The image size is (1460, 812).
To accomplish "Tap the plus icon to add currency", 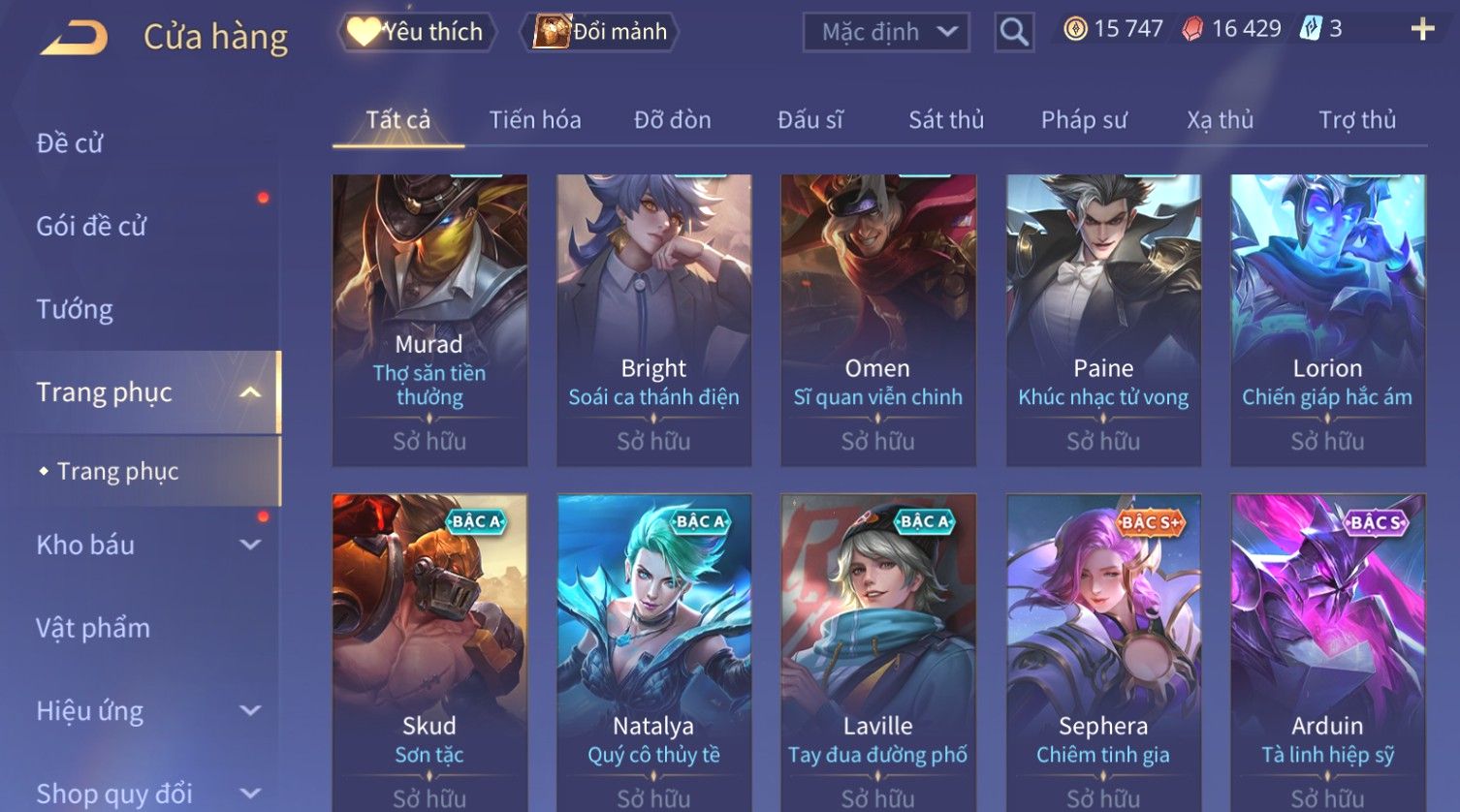I will pos(1422,29).
